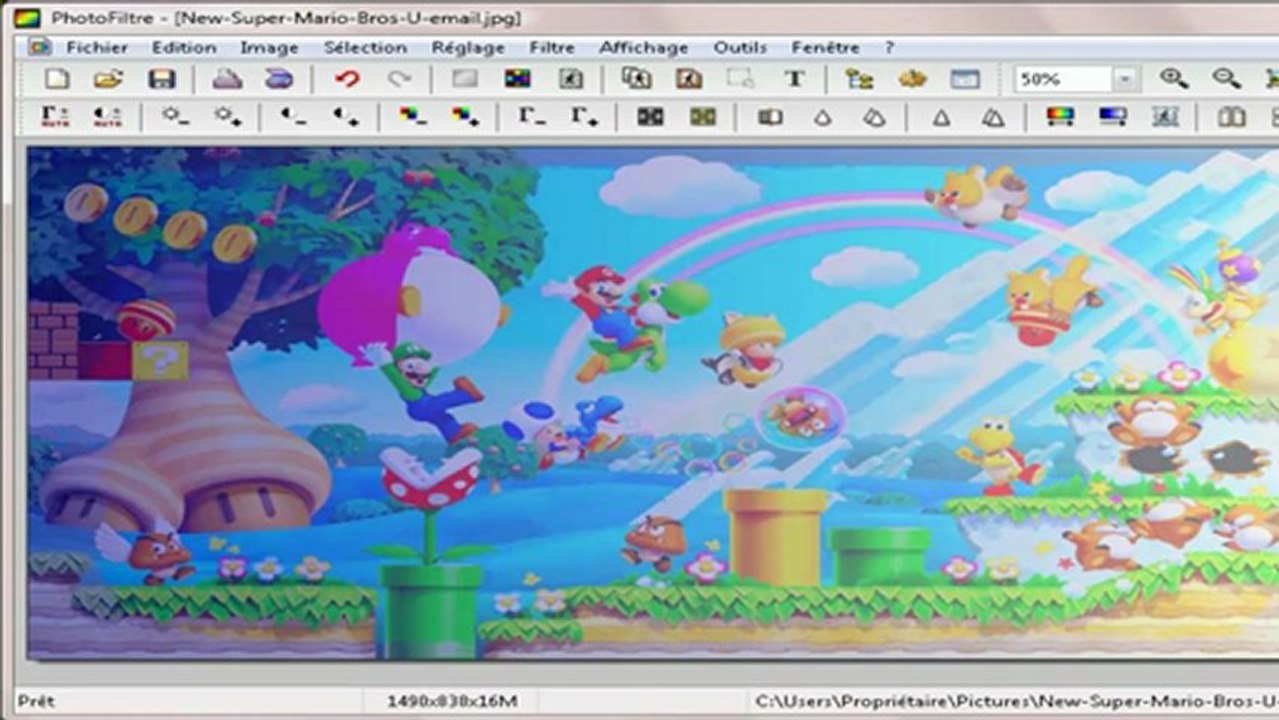The width and height of the screenshot is (1279, 720).
Task: Click the Open folder icon
Action: [x=108, y=79]
